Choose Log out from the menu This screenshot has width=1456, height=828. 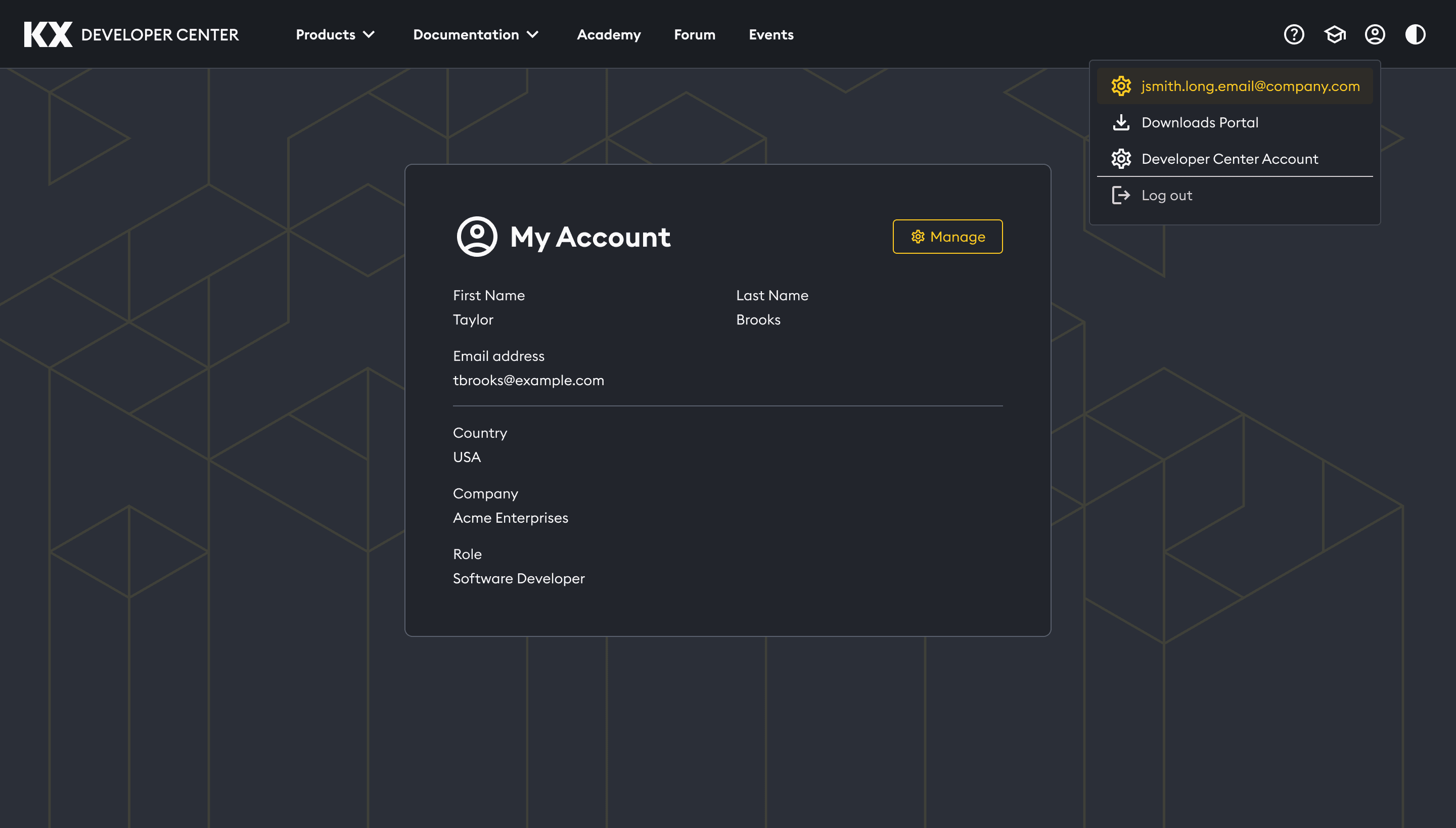(1166, 195)
